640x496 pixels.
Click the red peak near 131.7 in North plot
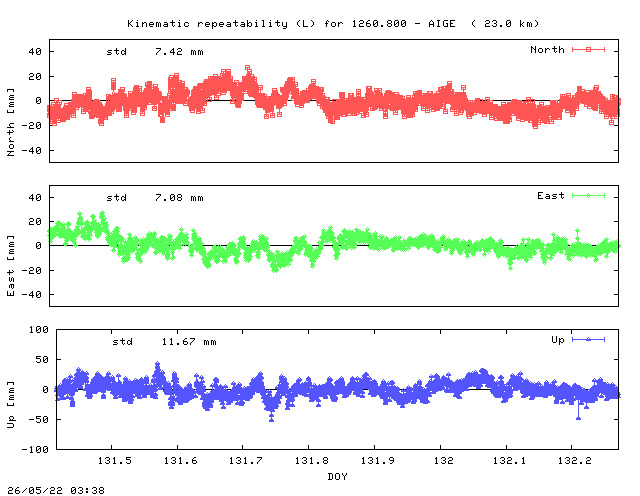point(247,68)
